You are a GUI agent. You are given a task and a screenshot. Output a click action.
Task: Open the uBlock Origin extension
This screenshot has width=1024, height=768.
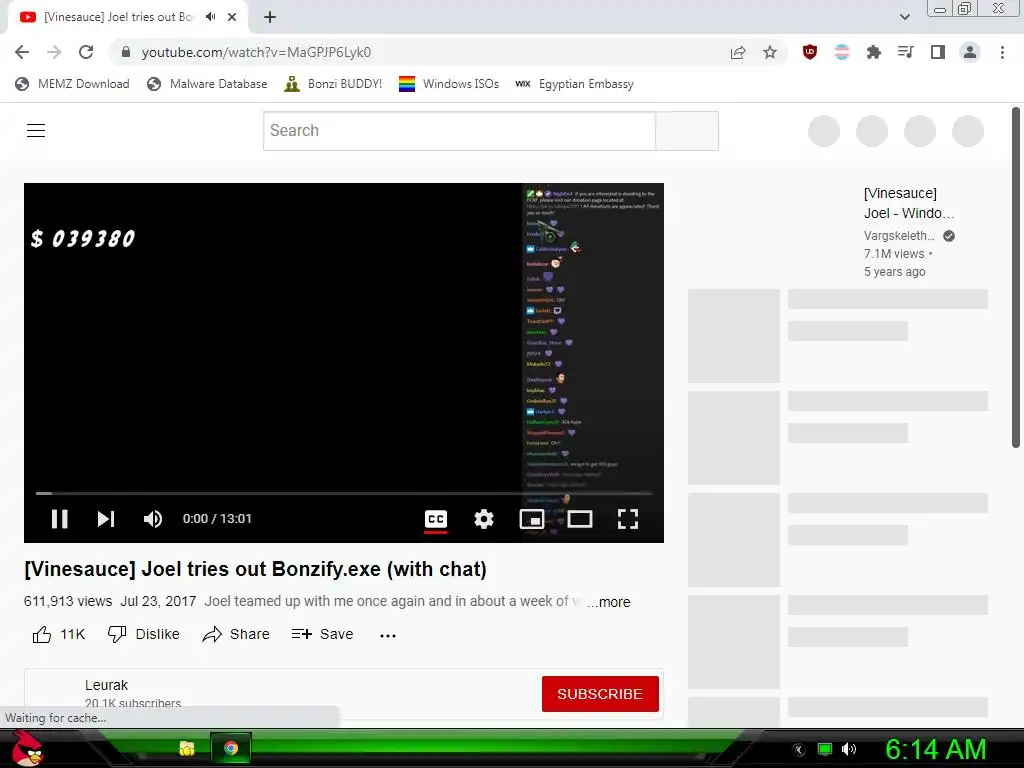[810, 52]
